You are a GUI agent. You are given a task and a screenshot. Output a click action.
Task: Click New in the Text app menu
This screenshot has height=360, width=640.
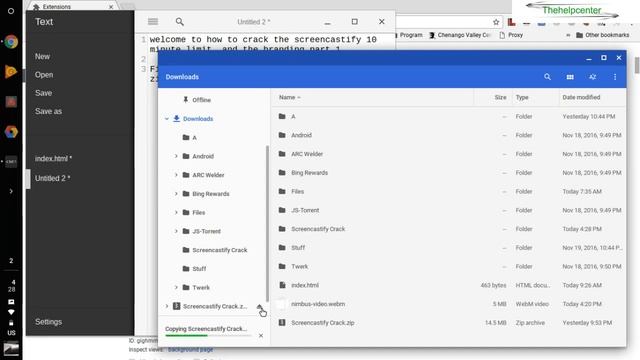(x=42, y=56)
